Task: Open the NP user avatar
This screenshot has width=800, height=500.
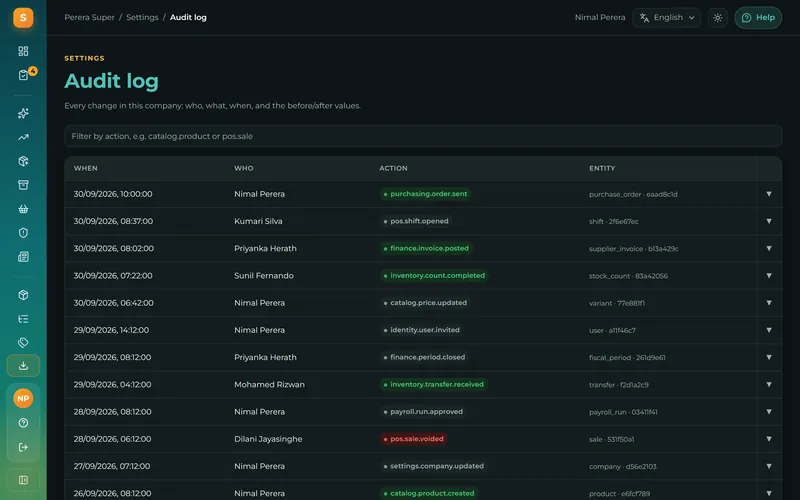Action: [x=23, y=398]
